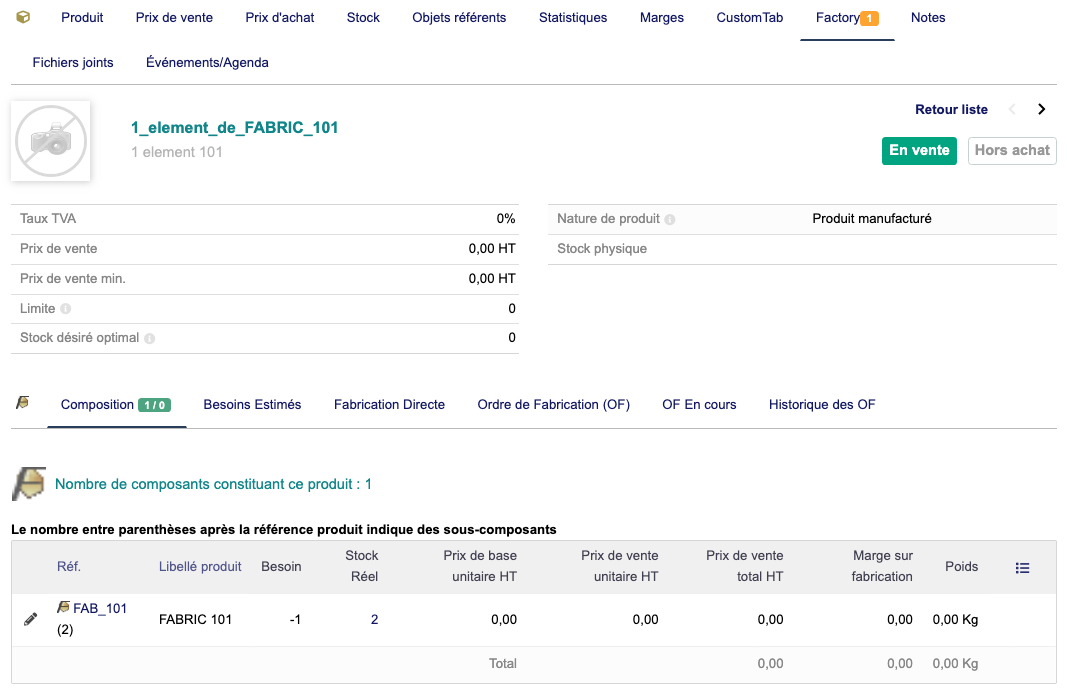Edit the FAB_101 component with pencil icon
1067x695 pixels.
[x=31, y=619]
